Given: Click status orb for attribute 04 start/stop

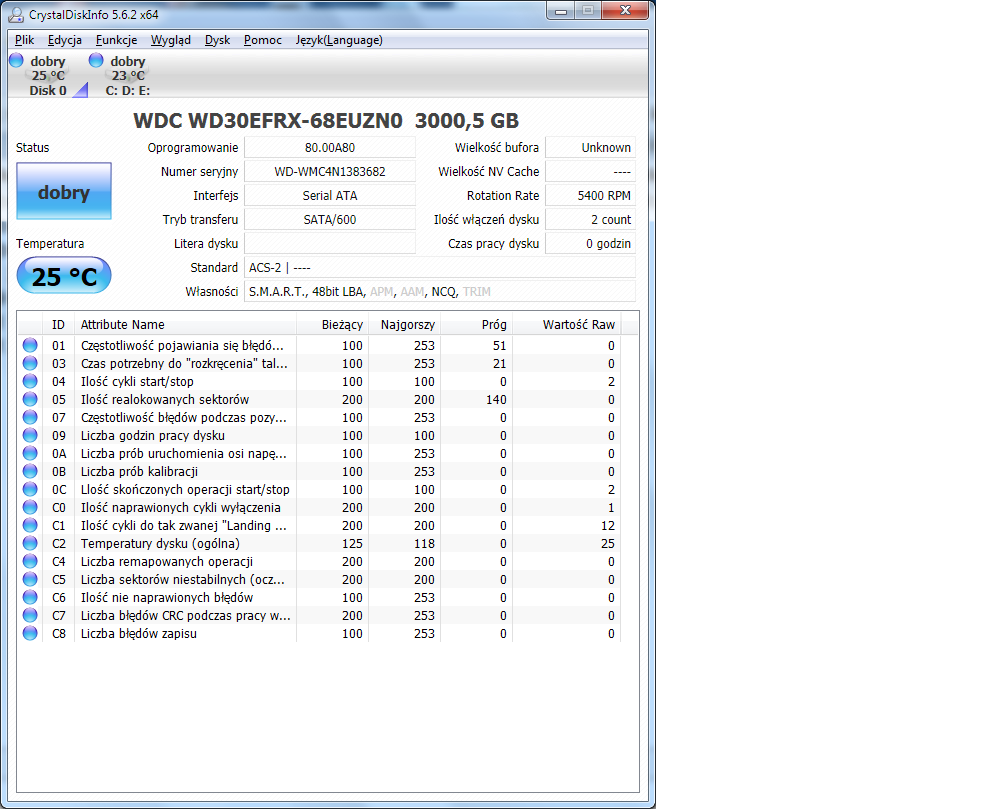Looking at the screenshot, I should [x=30, y=382].
